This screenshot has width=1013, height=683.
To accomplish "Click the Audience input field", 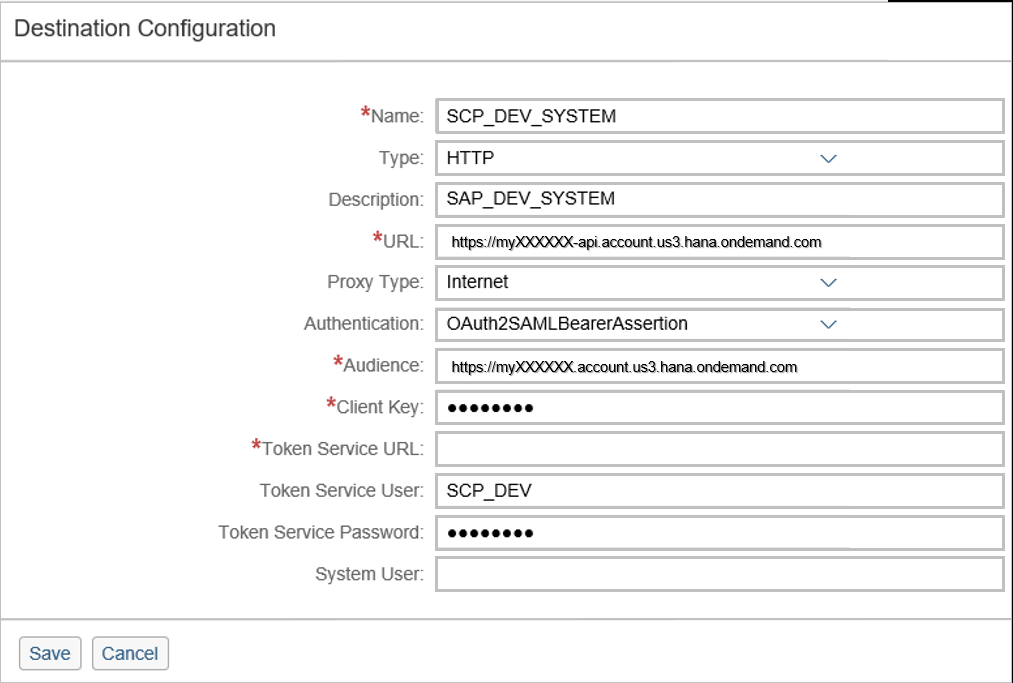I will (x=720, y=366).
